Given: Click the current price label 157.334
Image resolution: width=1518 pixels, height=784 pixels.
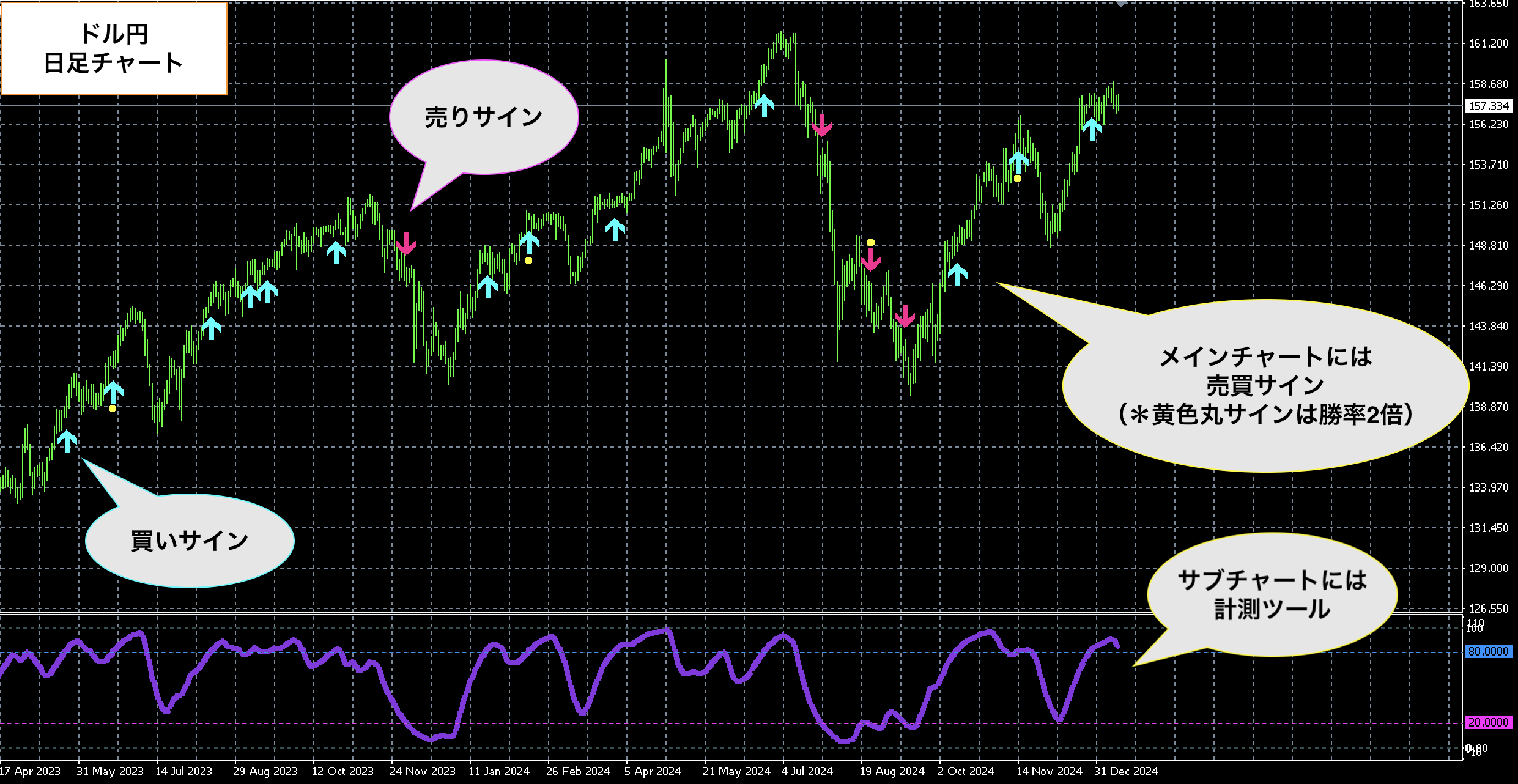Looking at the screenshot, I should click(1489, 106).
